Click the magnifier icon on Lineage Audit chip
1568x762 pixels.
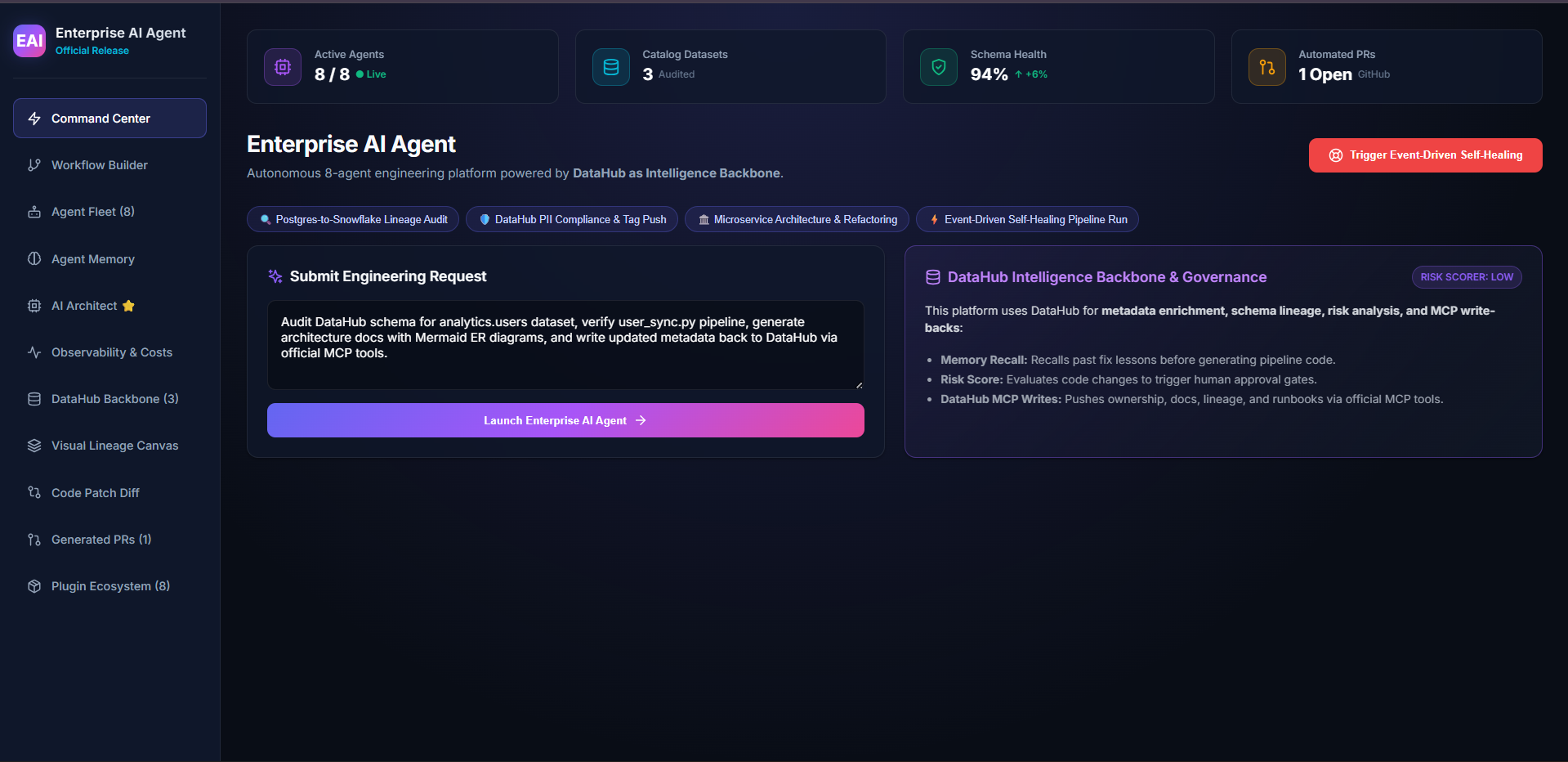pyautogui.click(x=266, y=219)
